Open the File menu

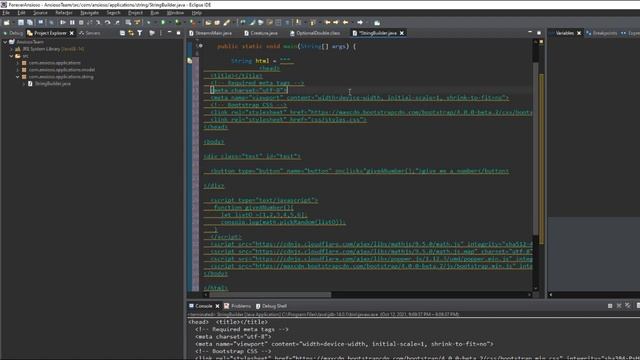6,13
